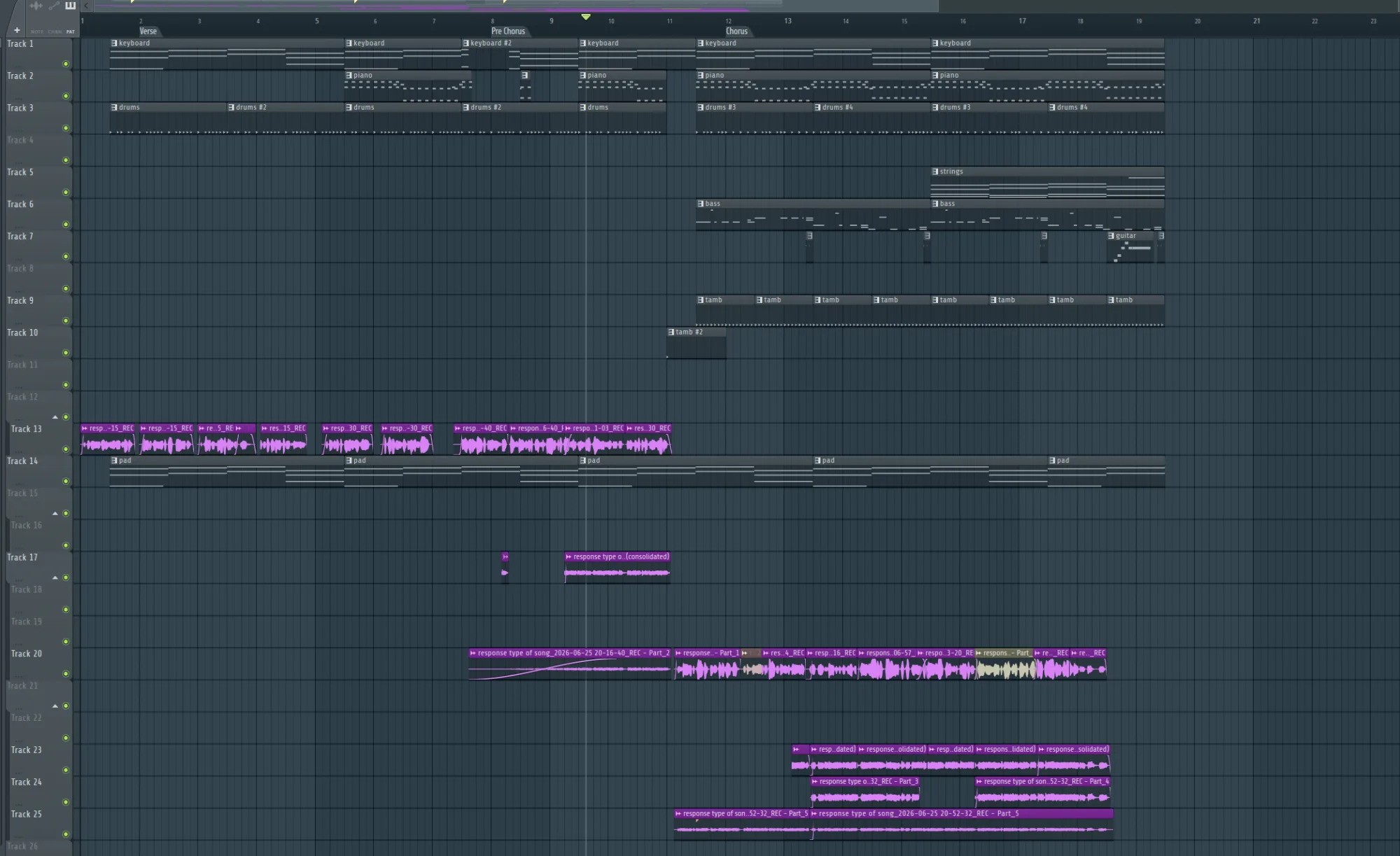Image resolution: width=1400 pixels, height=856 pixels.
Task: Select the Track 9 header label
Action: [x=20, y=300]
